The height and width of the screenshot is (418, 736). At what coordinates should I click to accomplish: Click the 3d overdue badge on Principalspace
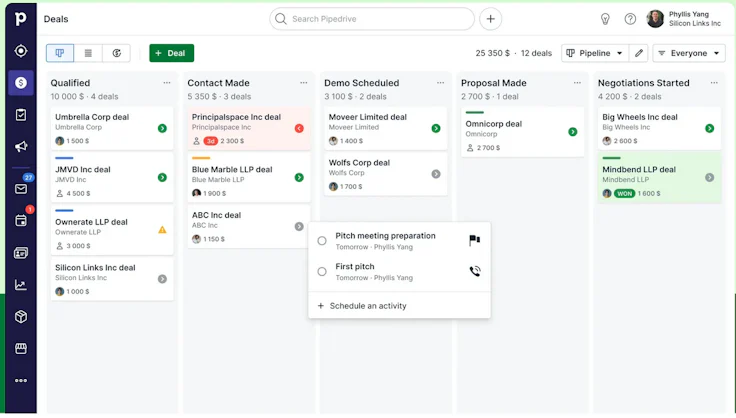211,141
